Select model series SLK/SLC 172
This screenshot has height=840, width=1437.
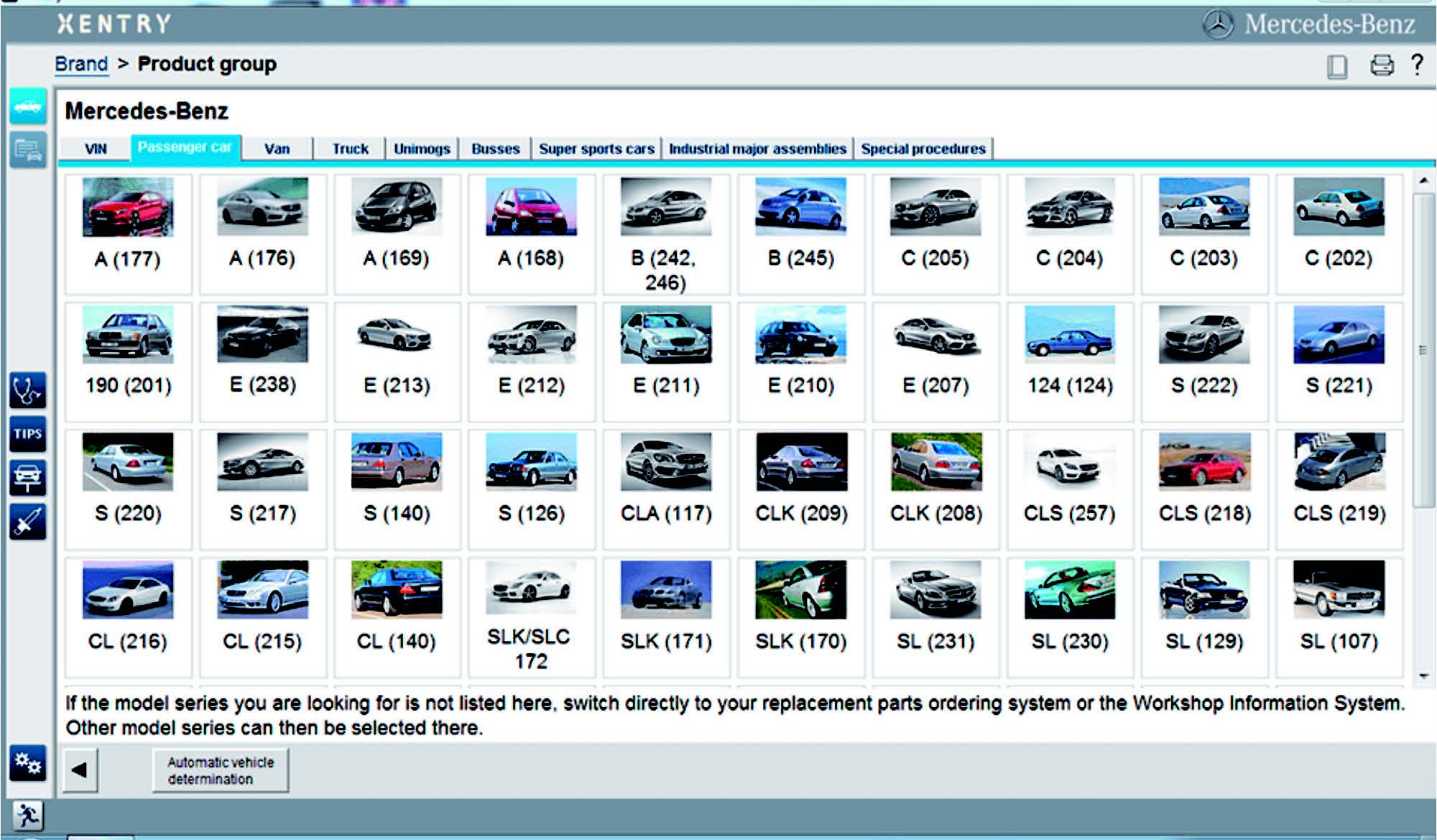point(532,618)
